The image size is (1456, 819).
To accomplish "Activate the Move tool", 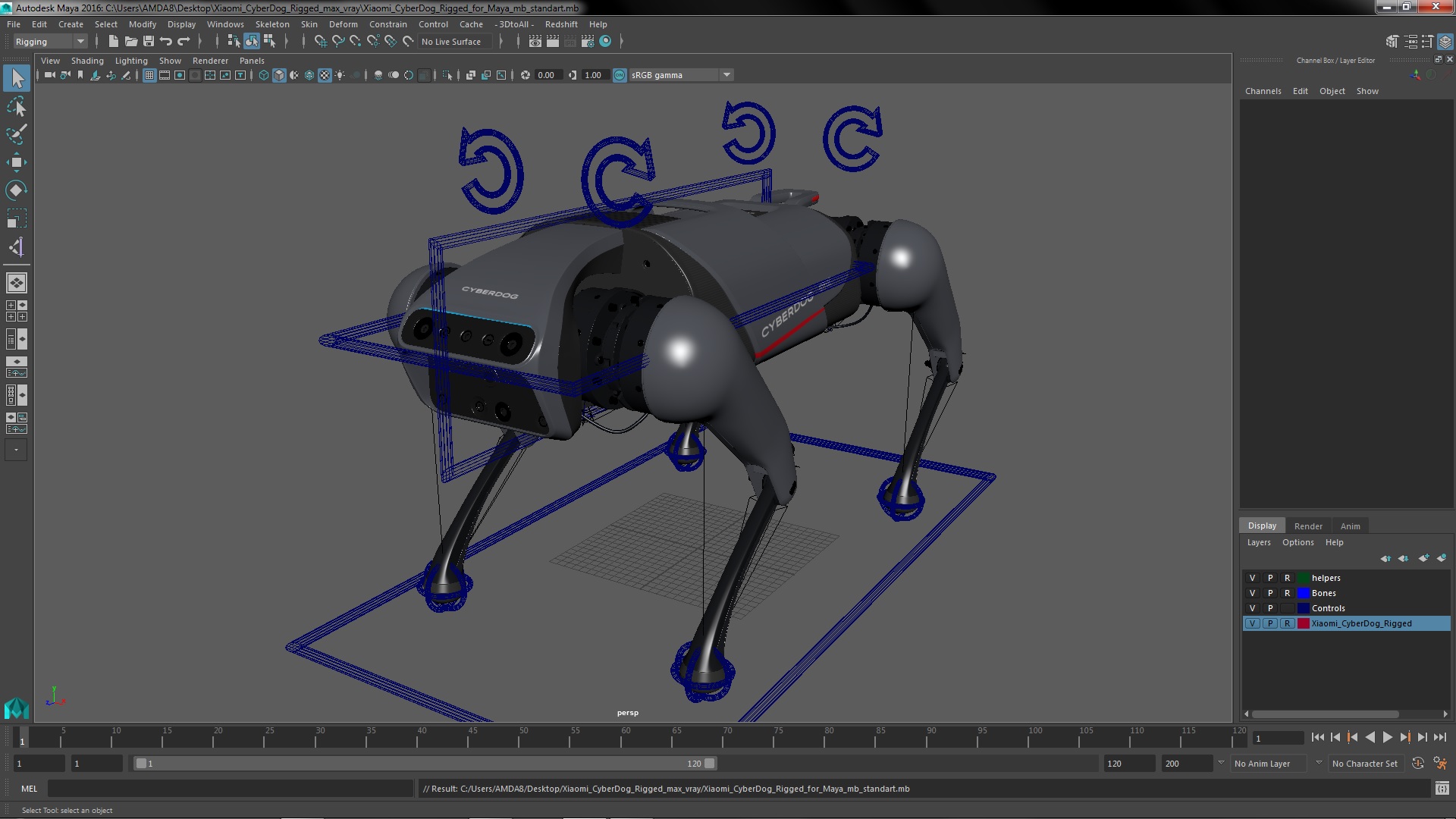I will pos(17,162).
